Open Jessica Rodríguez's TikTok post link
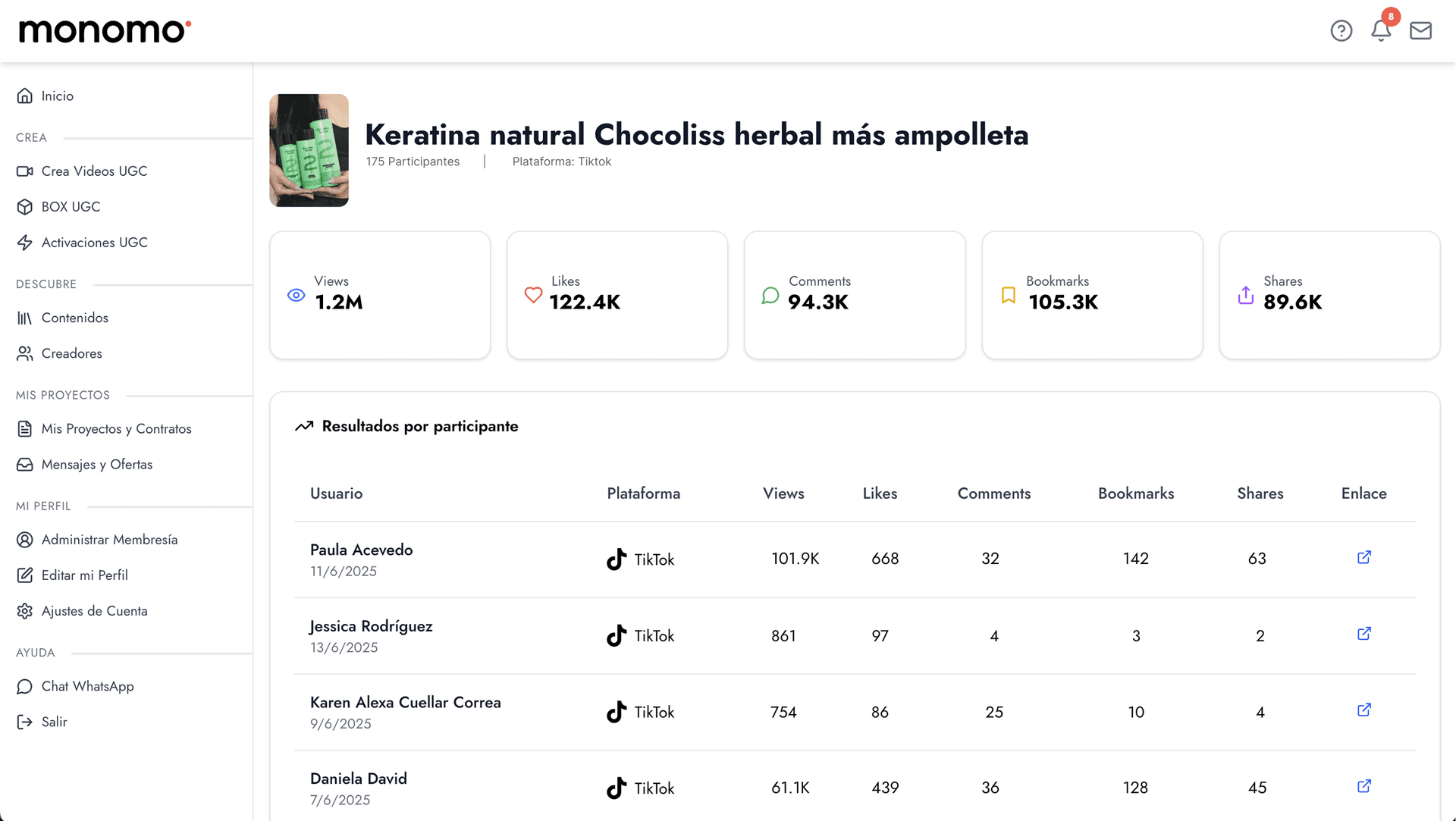This screenshot has height=821, width=1456. click(x=1363, y=634)
